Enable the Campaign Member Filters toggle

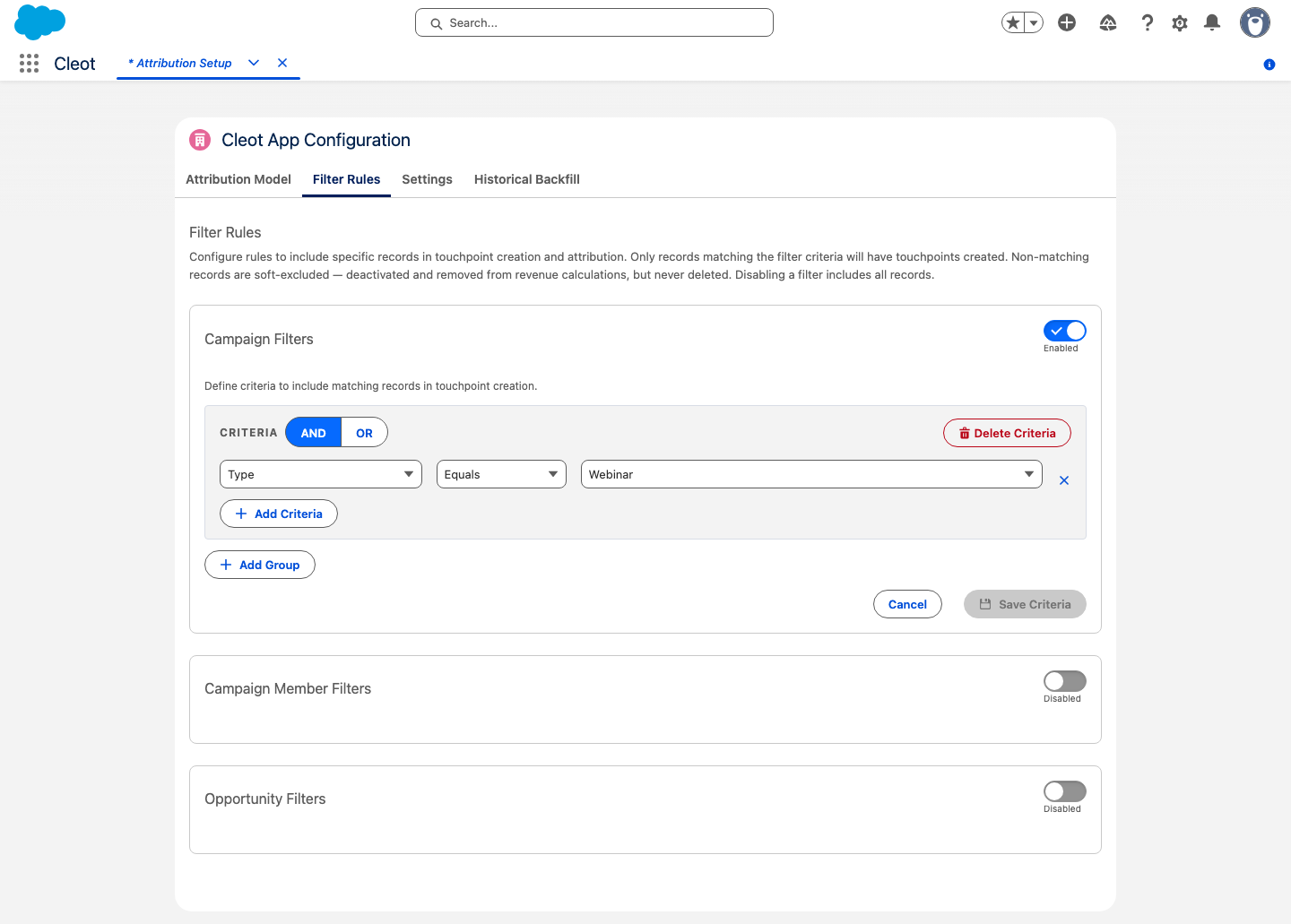pos(1065,681)
